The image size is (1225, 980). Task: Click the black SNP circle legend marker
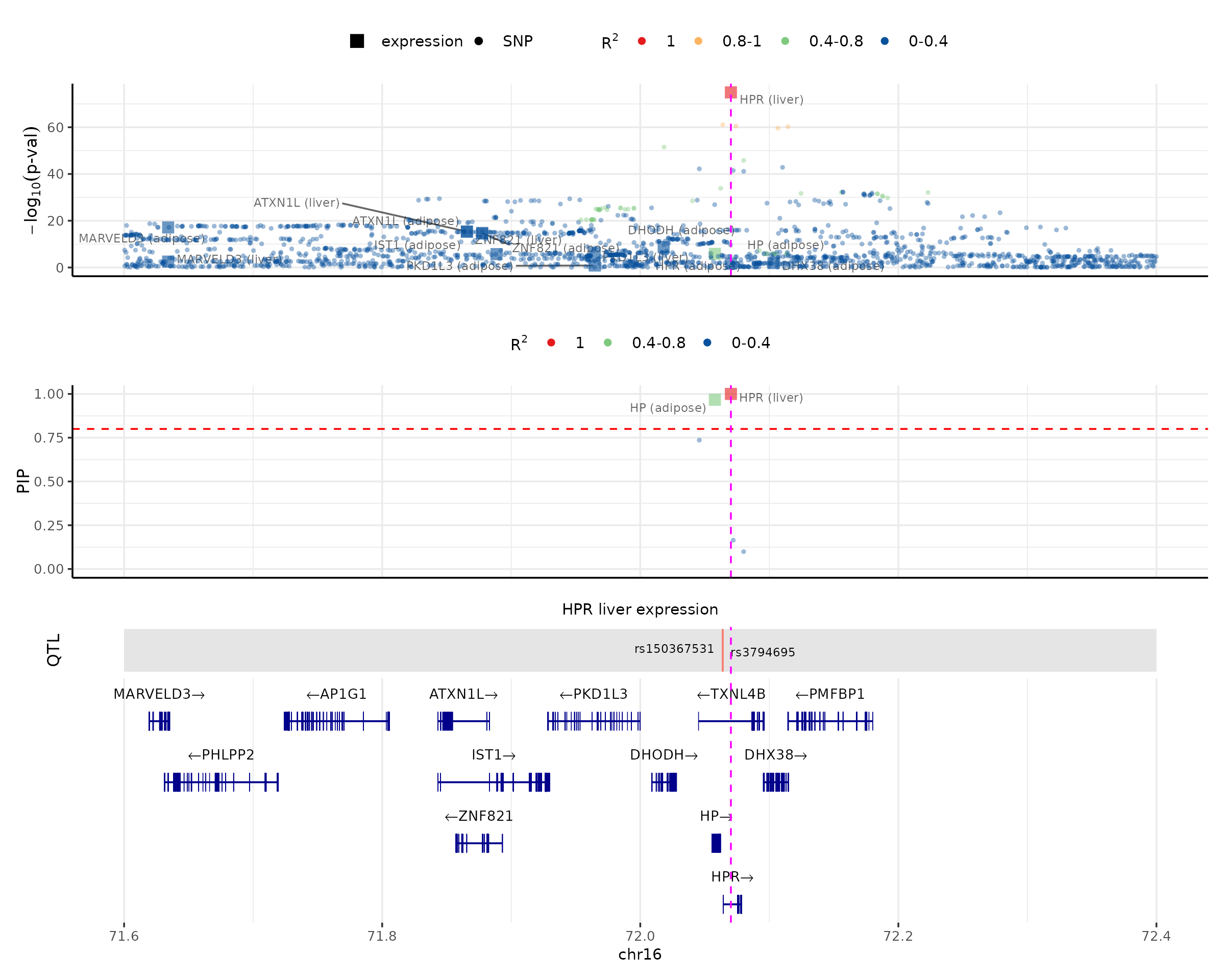pyautogui.click(x=478, y=41)
